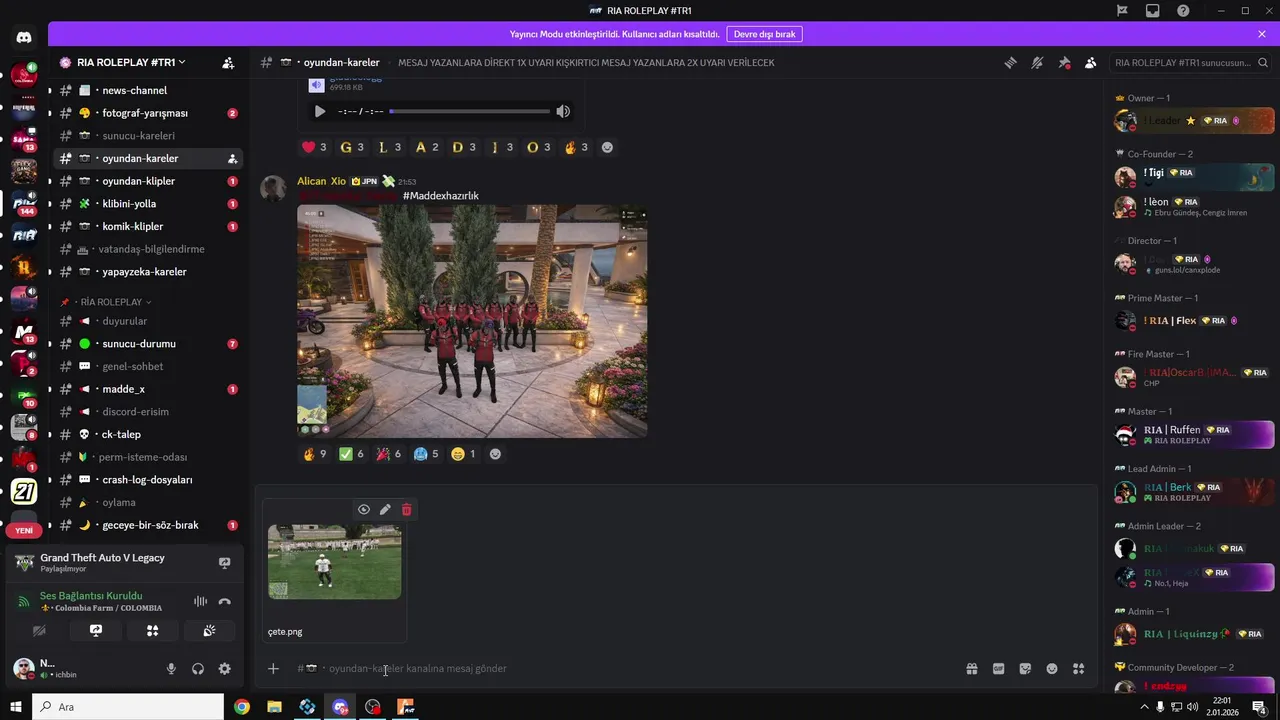The image size is (1280, 720).
Task: Click the audio attachment volume speaker icon
Action: (x=563, y=111)
